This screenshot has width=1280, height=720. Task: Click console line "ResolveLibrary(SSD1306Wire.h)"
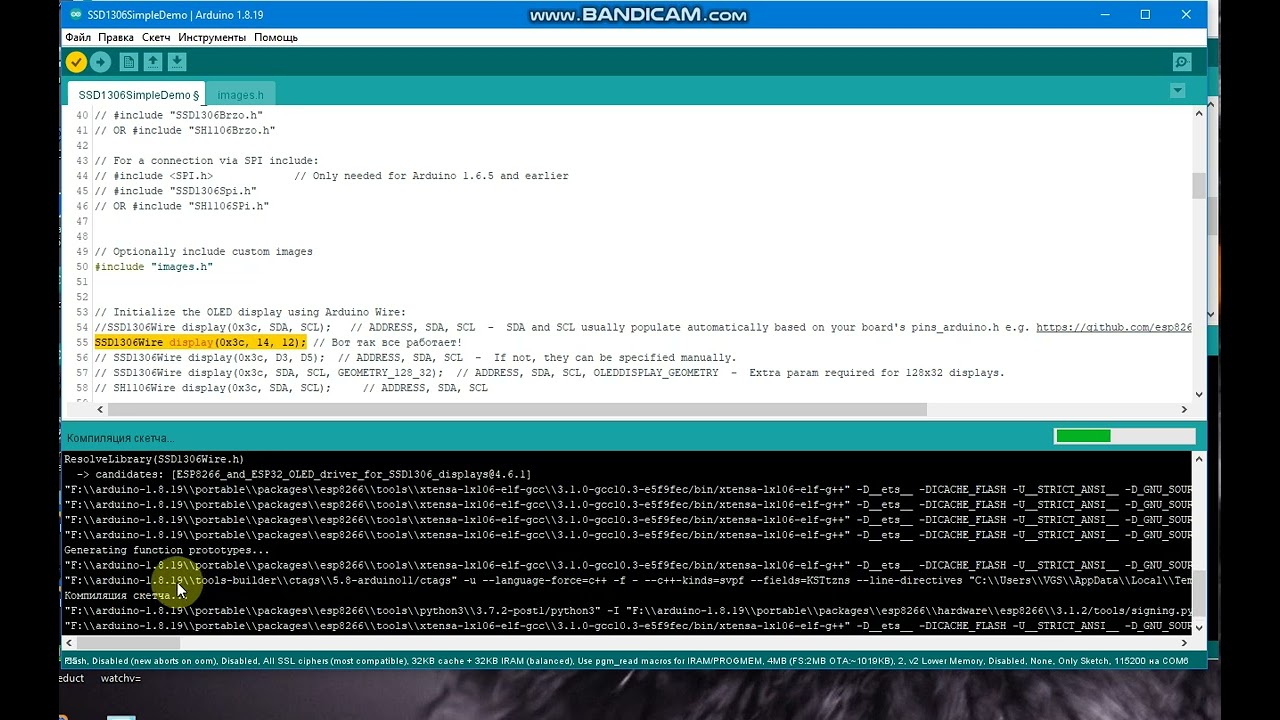click(x=154, y=460)
